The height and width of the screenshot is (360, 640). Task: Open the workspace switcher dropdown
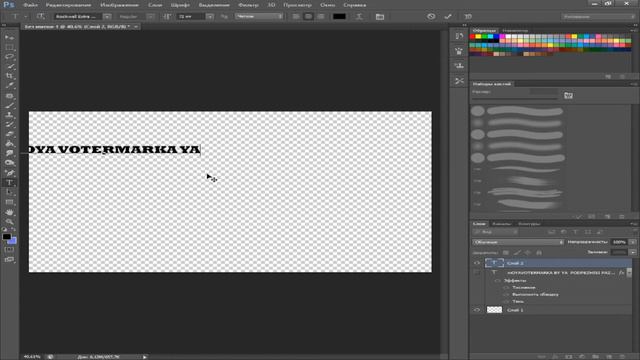[598, 17]
